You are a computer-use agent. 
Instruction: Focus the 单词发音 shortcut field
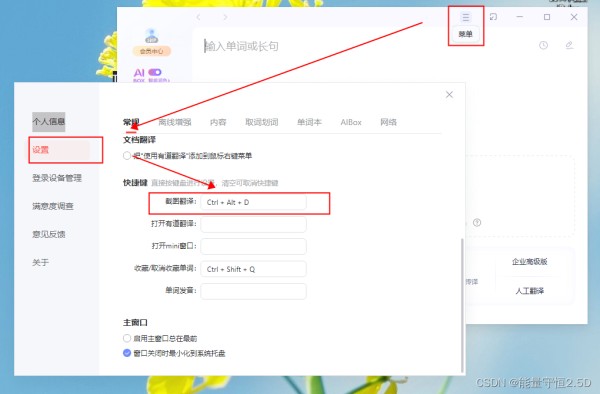[x=253, y=291]
